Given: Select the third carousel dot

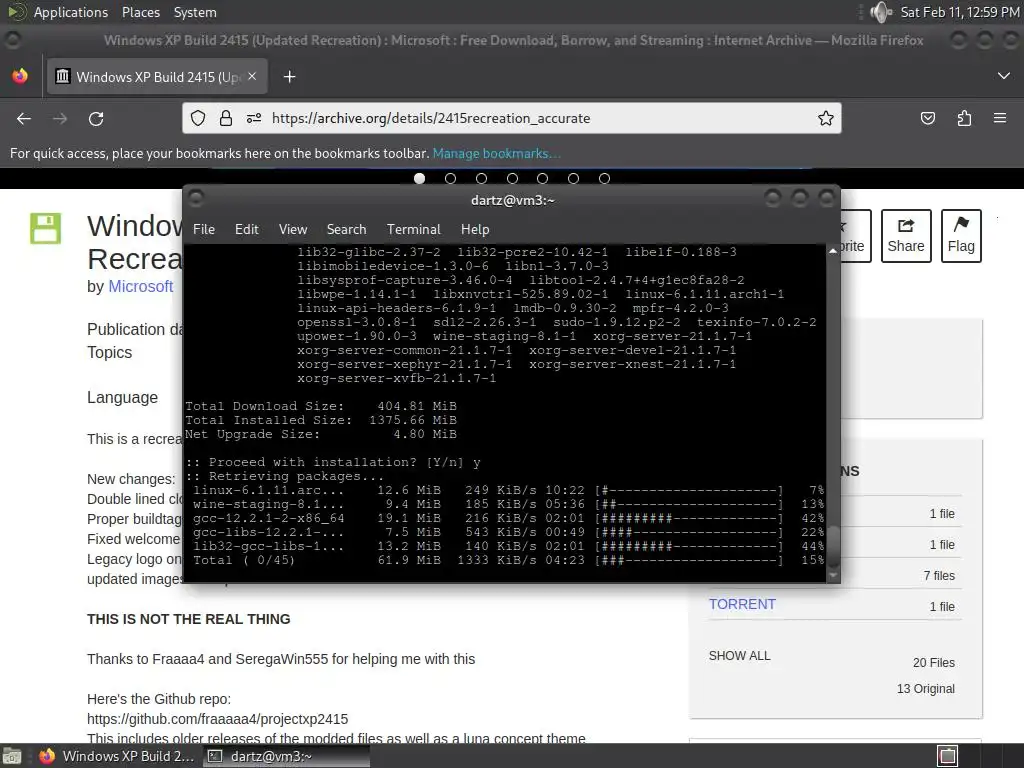Looking at the screenshot, I should pyautogui.click(x=481, y=178).
